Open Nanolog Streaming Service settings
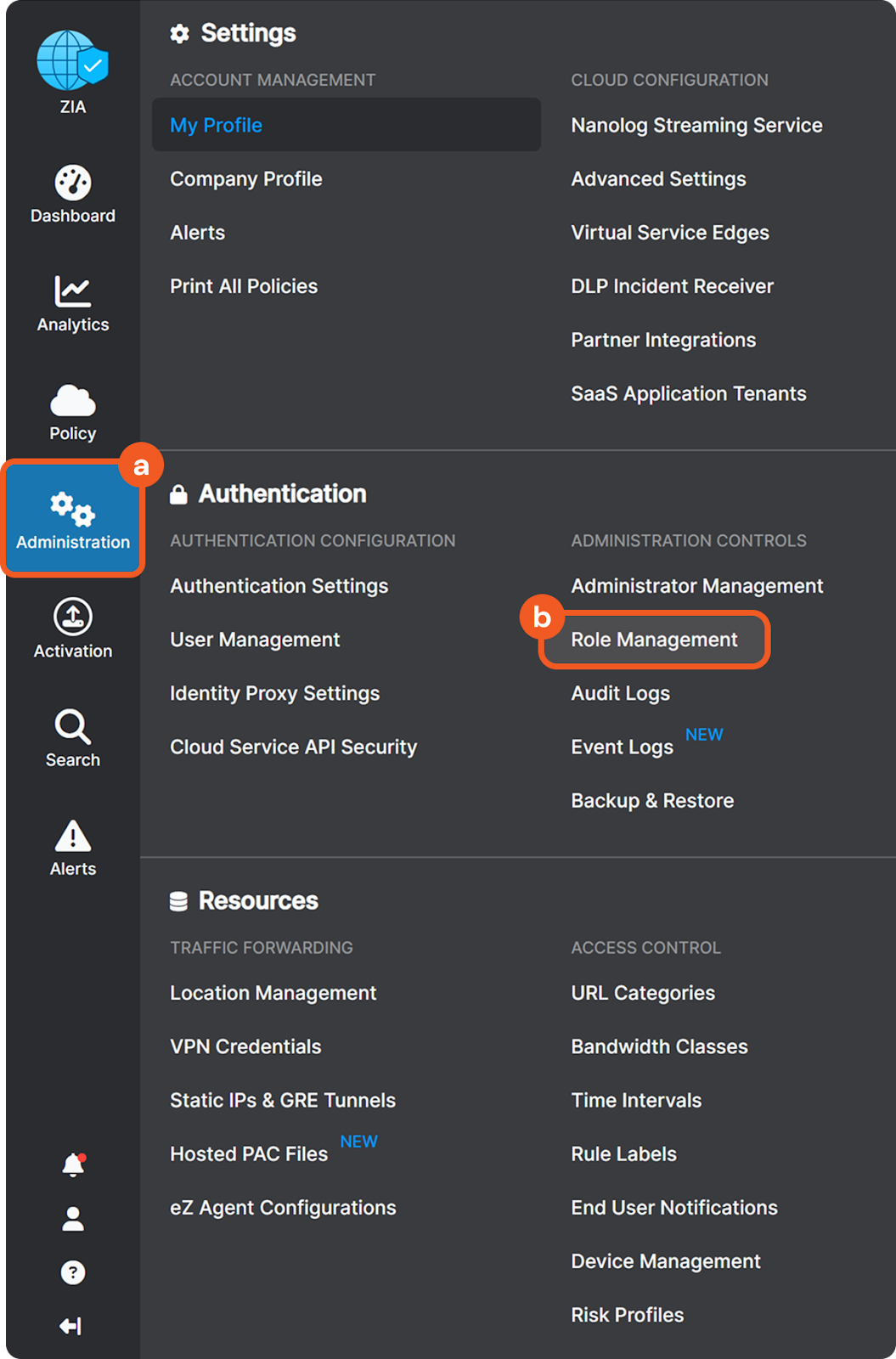This screenshot has height=1359, width=896. pyautogui.click(x=696, y=126)
